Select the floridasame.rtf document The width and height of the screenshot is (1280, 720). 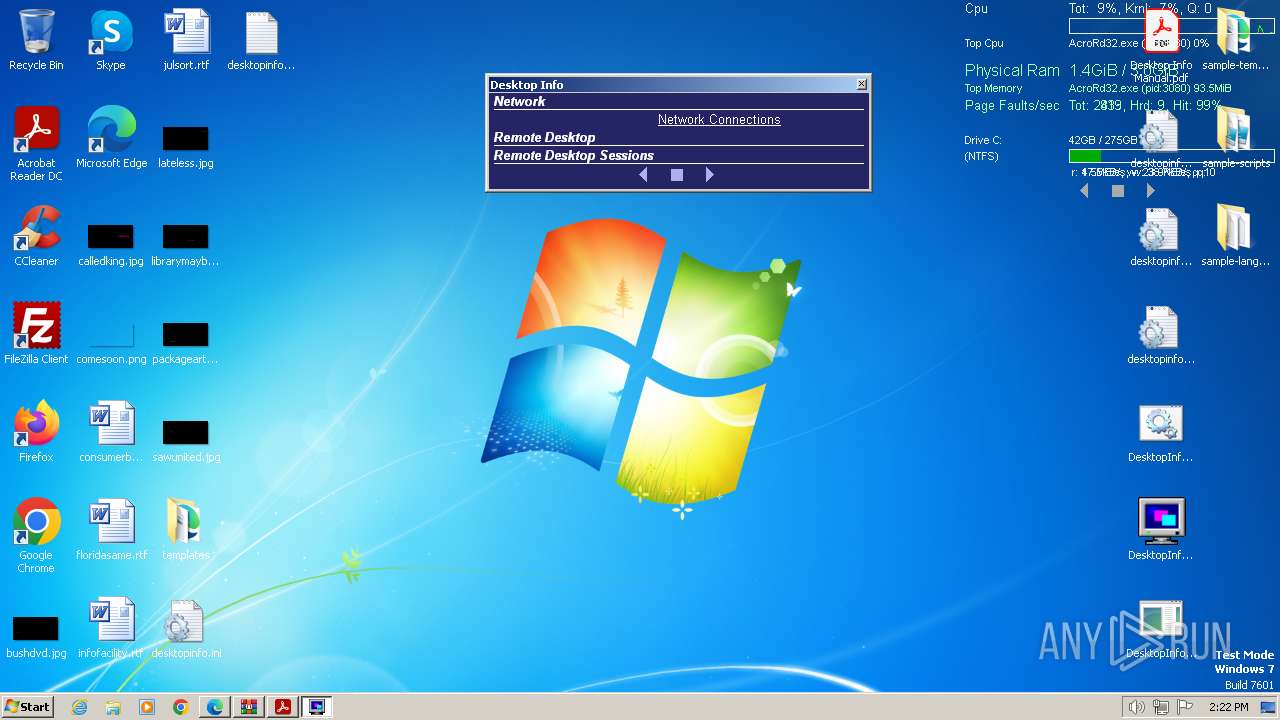(111, 530)
